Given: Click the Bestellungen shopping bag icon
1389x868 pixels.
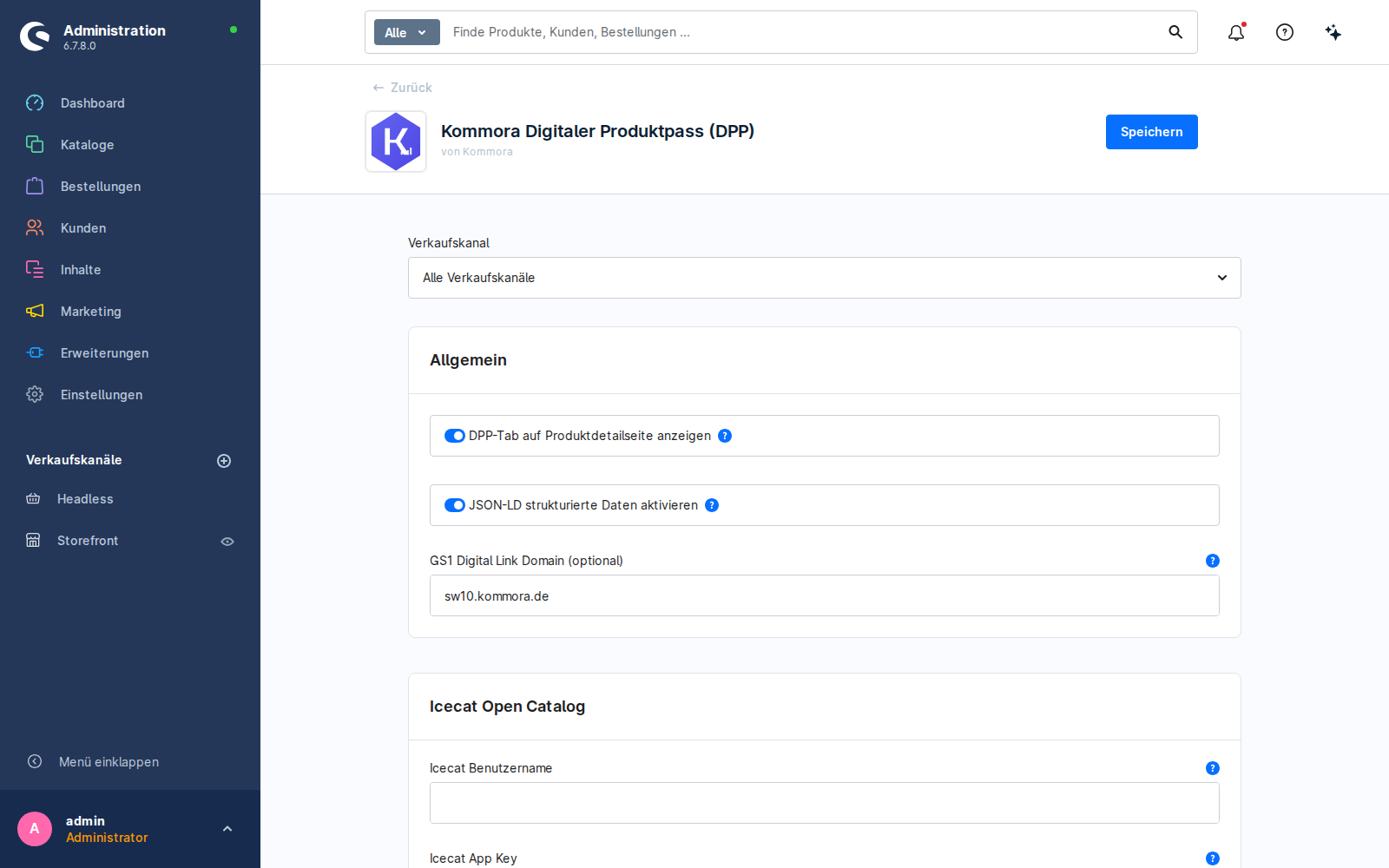Looking at the screenshot, I should pos(35,187).
